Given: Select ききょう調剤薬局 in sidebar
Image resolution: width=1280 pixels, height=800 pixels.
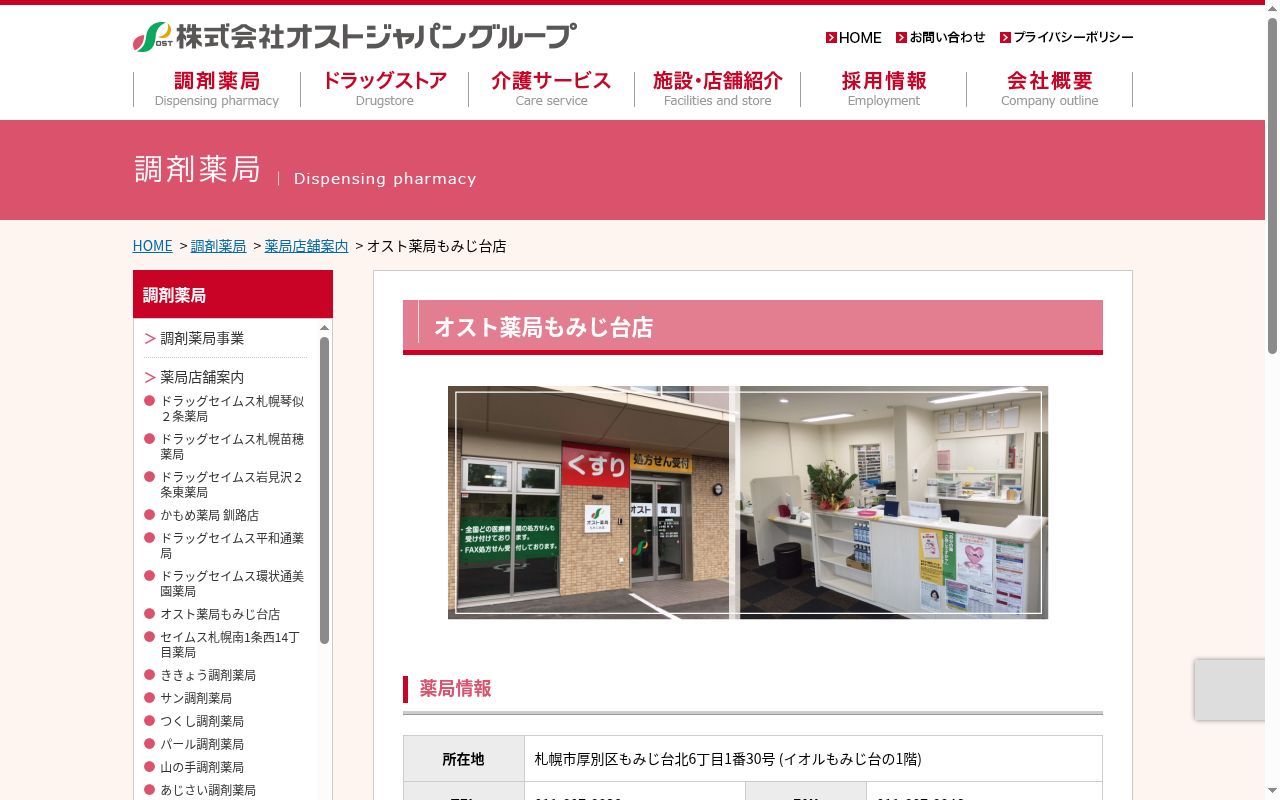Looking at the screenshot, I should coord(208,675).
